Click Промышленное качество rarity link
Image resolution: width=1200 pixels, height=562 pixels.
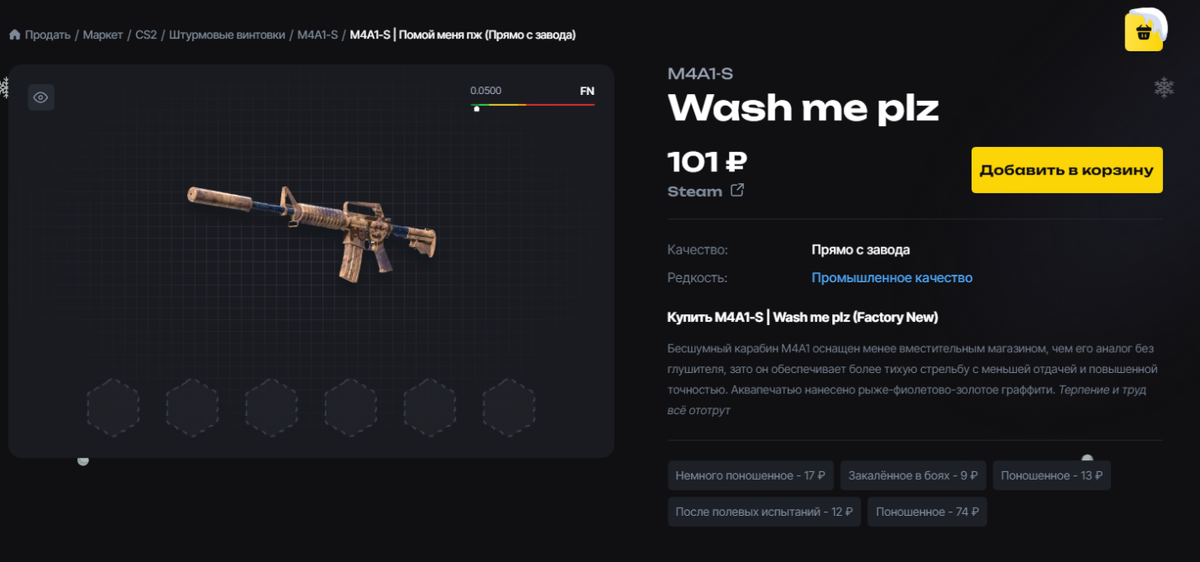click(892, 277)
